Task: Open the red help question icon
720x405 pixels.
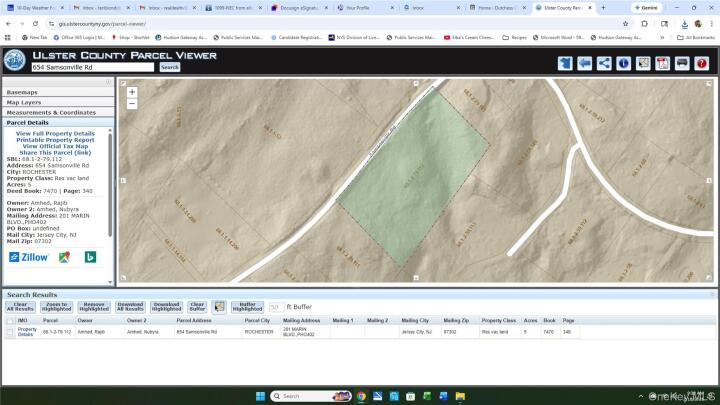Action: tap(702, 63)
